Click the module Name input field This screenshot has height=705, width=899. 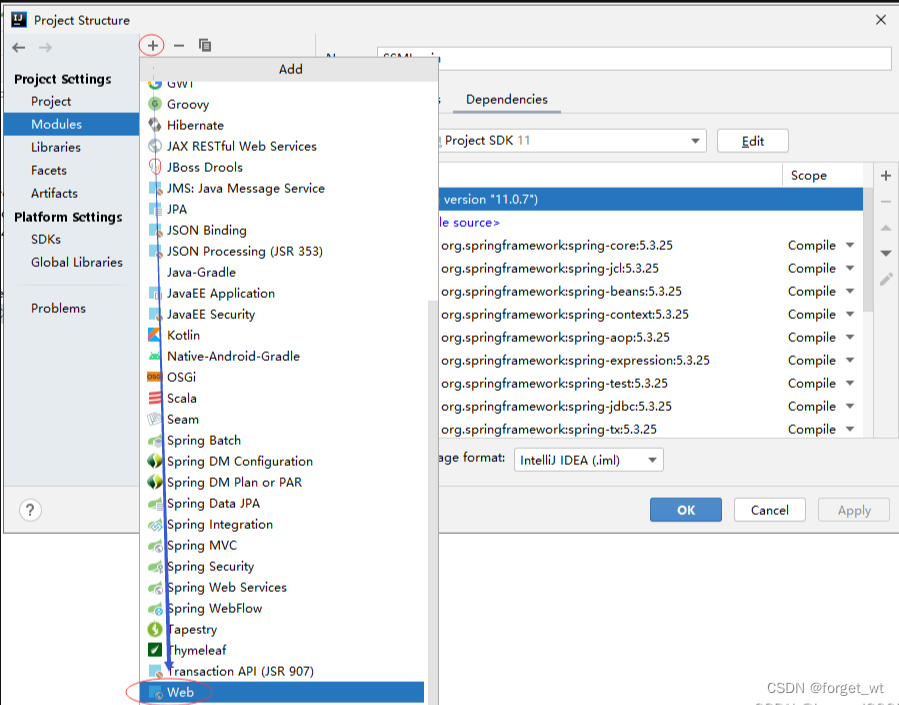(x=634, y=59)
